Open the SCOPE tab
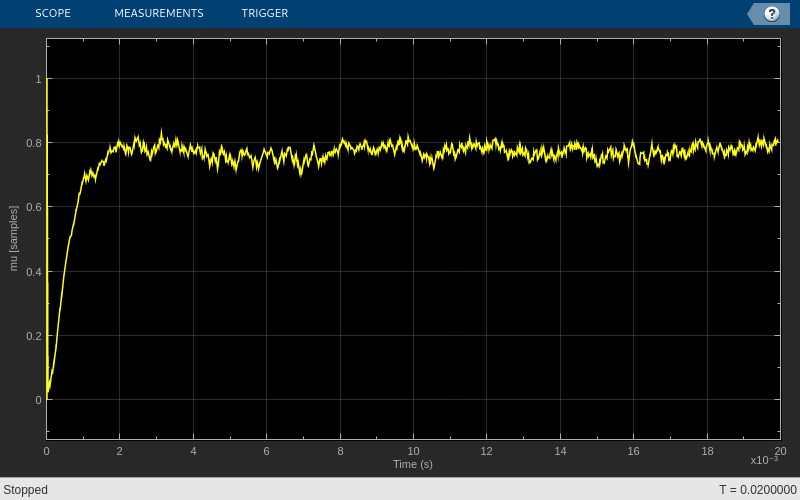 53,13
